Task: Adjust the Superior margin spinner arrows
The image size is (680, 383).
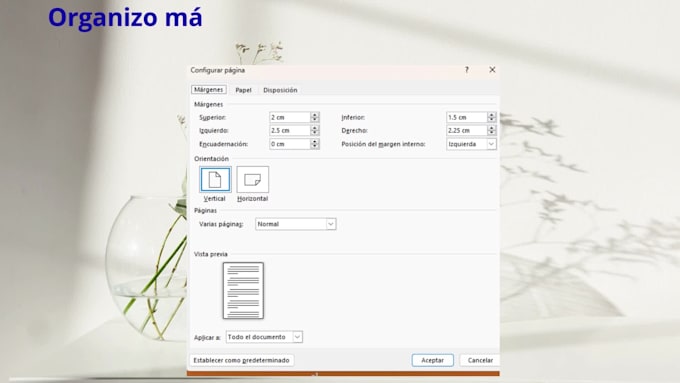Action: click(315, 117)
